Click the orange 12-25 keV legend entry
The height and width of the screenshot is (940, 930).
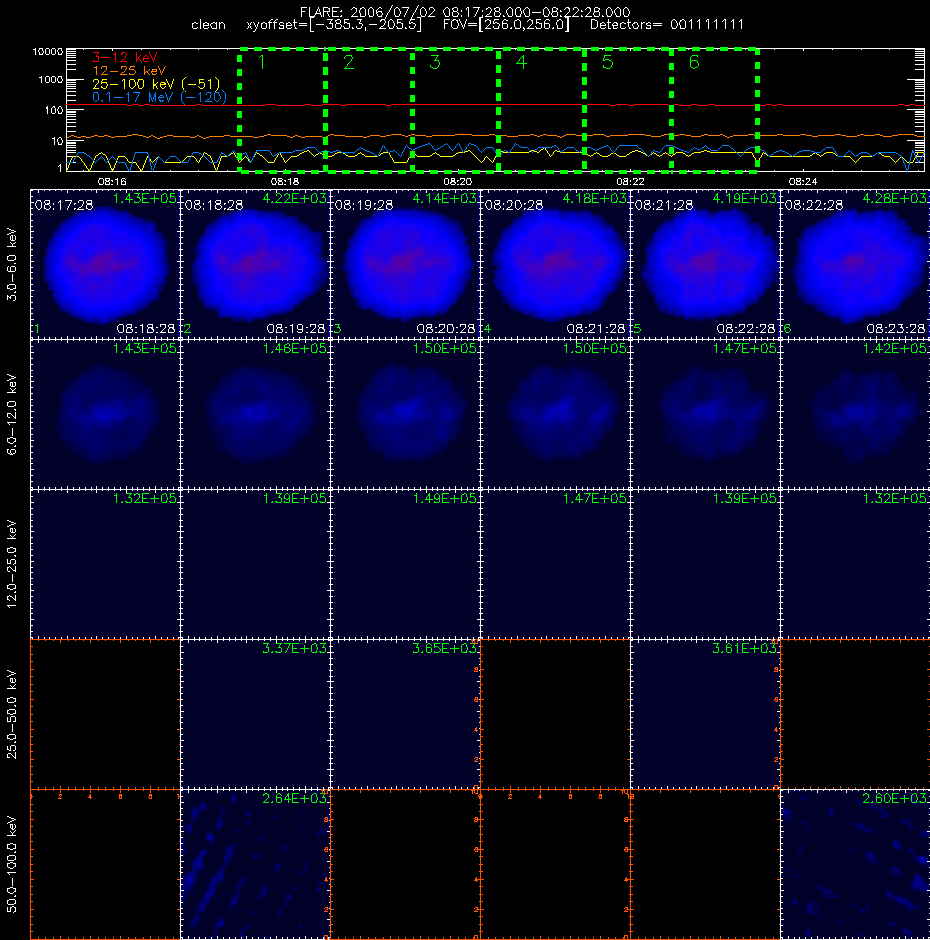coord(129,71)
